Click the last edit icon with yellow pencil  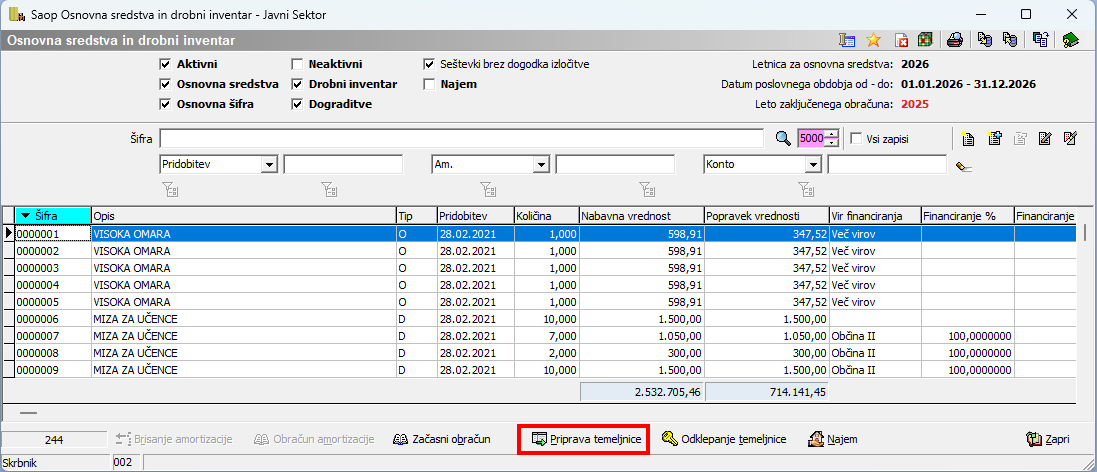click(x=1069, y=138)
